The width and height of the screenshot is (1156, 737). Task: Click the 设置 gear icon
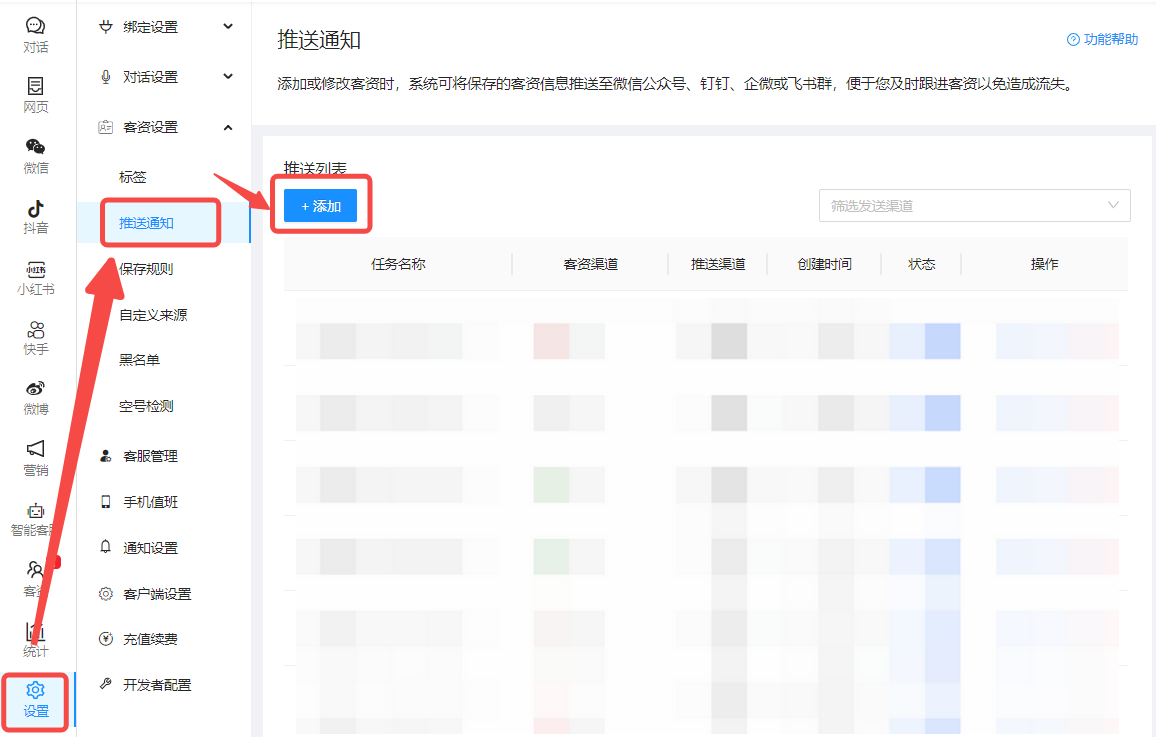(36, 700)
